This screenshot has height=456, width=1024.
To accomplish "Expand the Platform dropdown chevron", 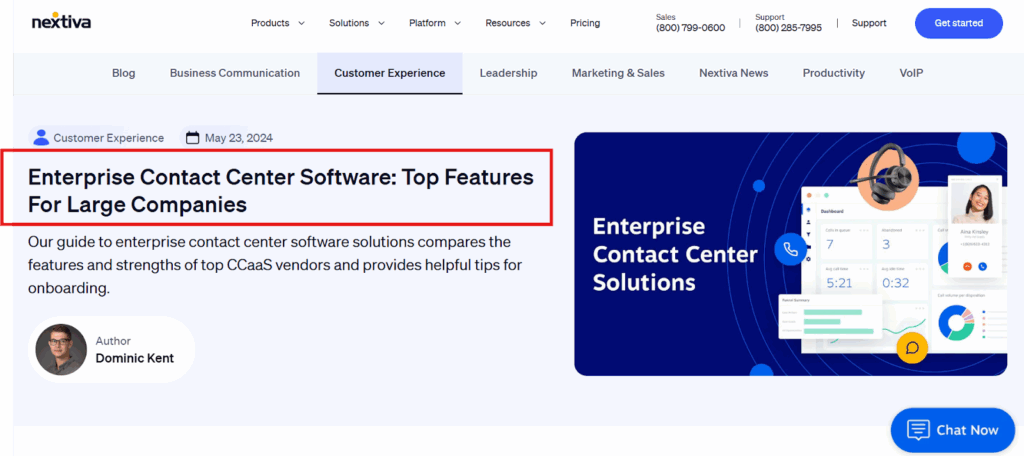I will [x=457, y=23].
